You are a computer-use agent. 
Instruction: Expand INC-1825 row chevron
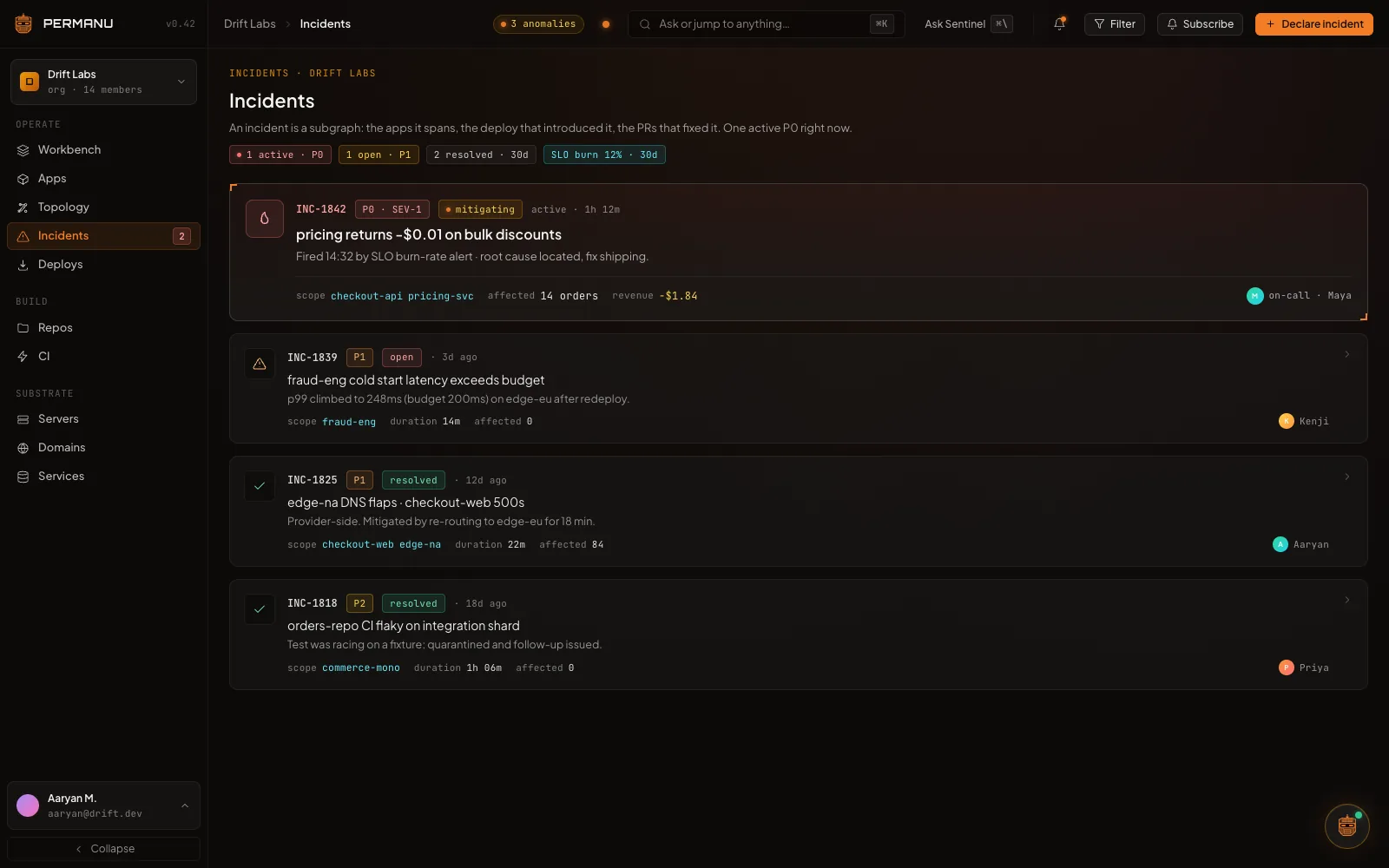pos(1346,477)
